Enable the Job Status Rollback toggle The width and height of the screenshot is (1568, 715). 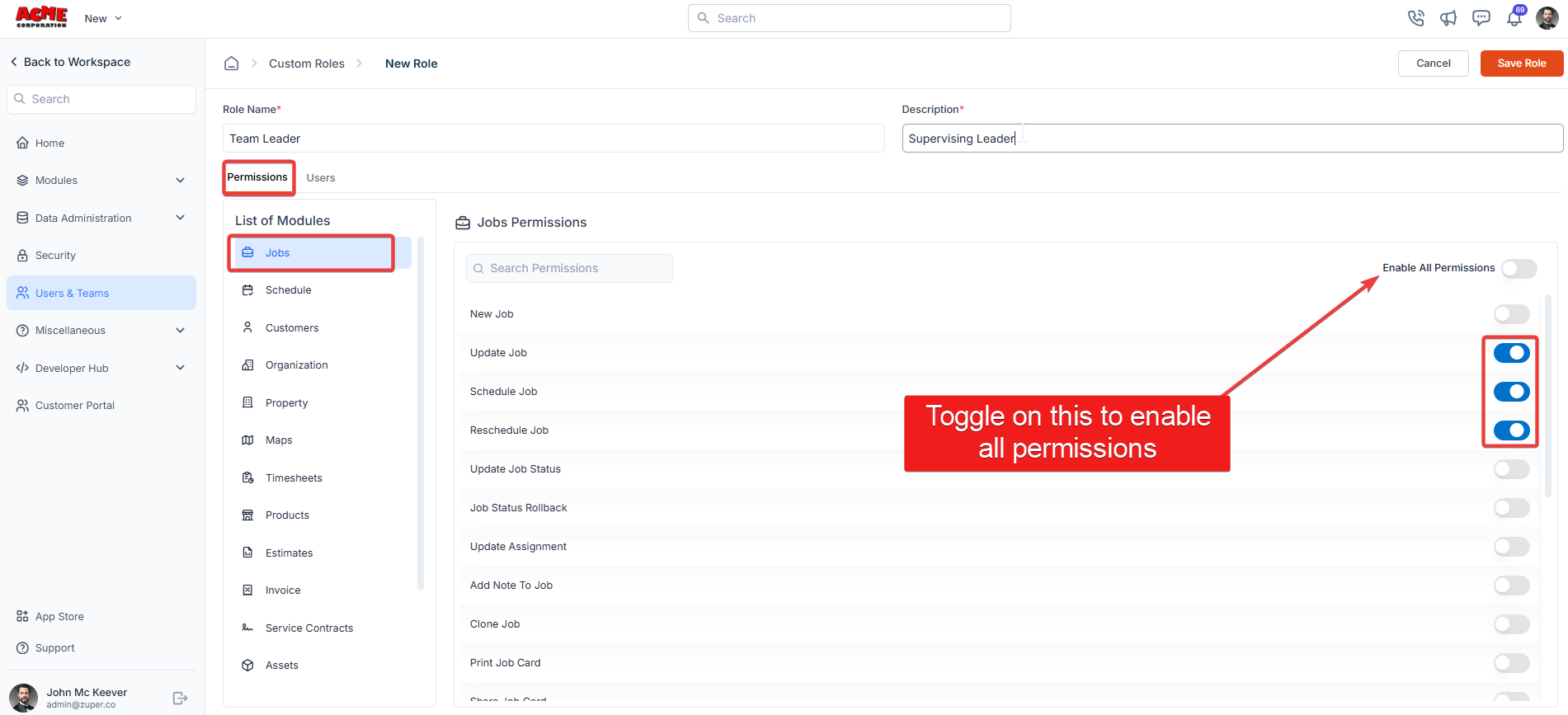click(x=1512, y=508)
